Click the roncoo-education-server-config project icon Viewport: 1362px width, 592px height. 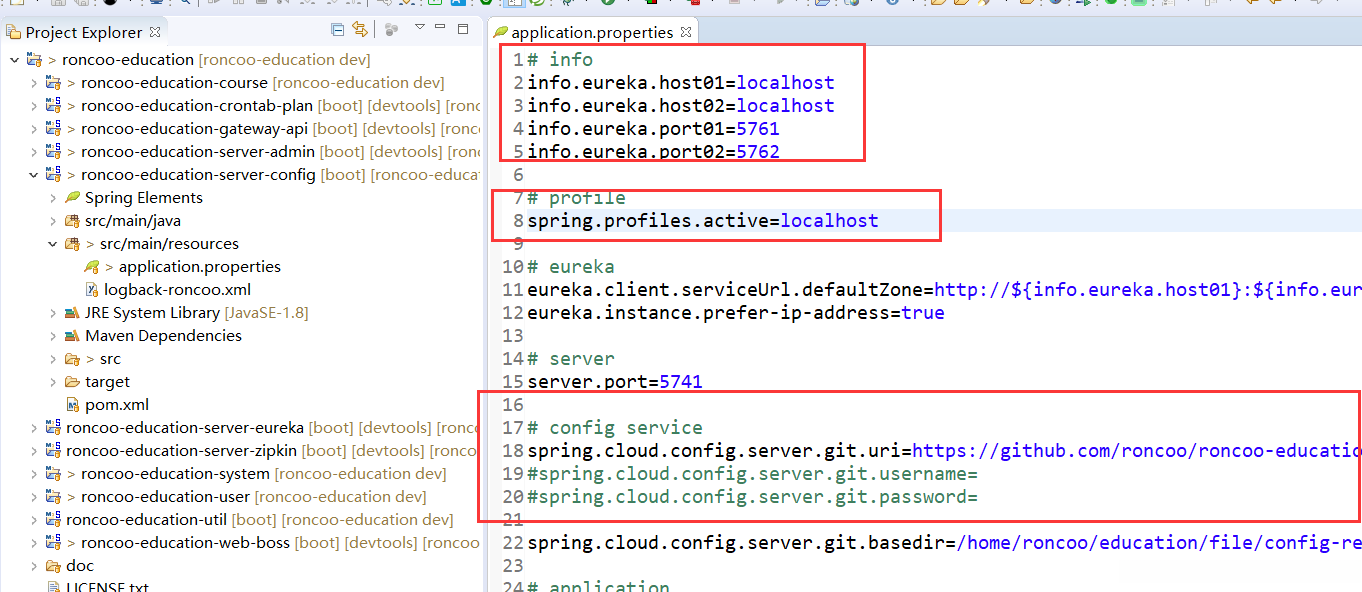pos(53,174)
